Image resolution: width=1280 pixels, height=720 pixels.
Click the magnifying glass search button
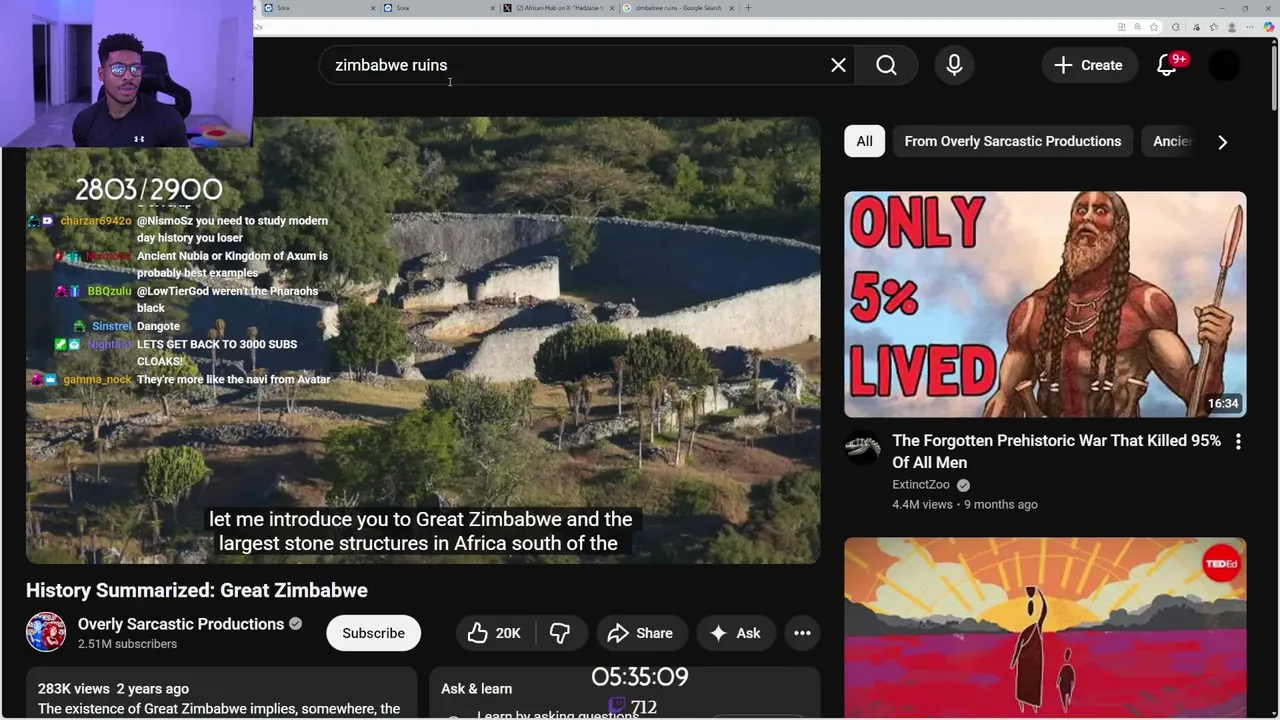click(x=886, y=65)
